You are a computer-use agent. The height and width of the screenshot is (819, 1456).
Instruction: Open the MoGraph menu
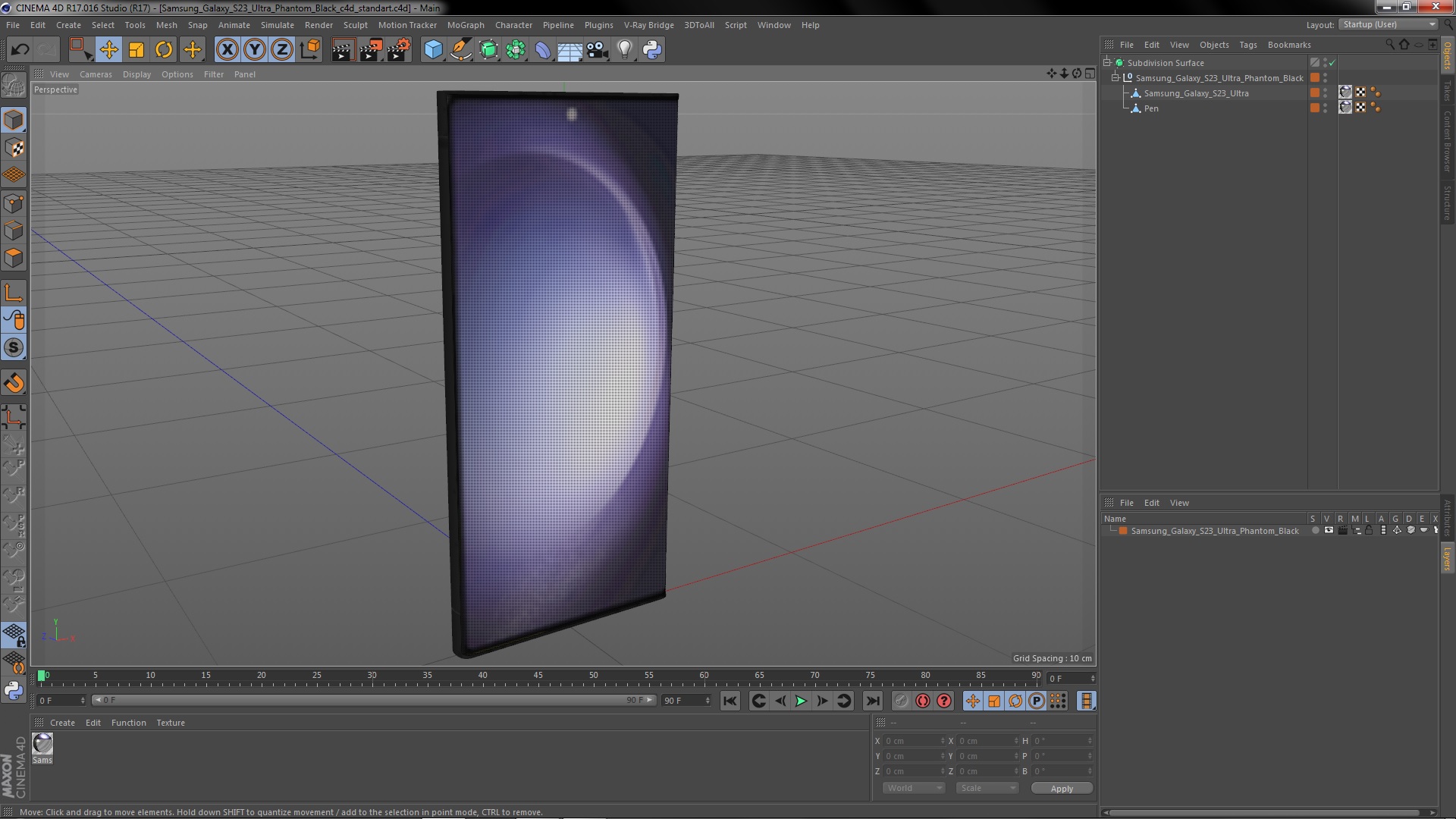[466, 25]
